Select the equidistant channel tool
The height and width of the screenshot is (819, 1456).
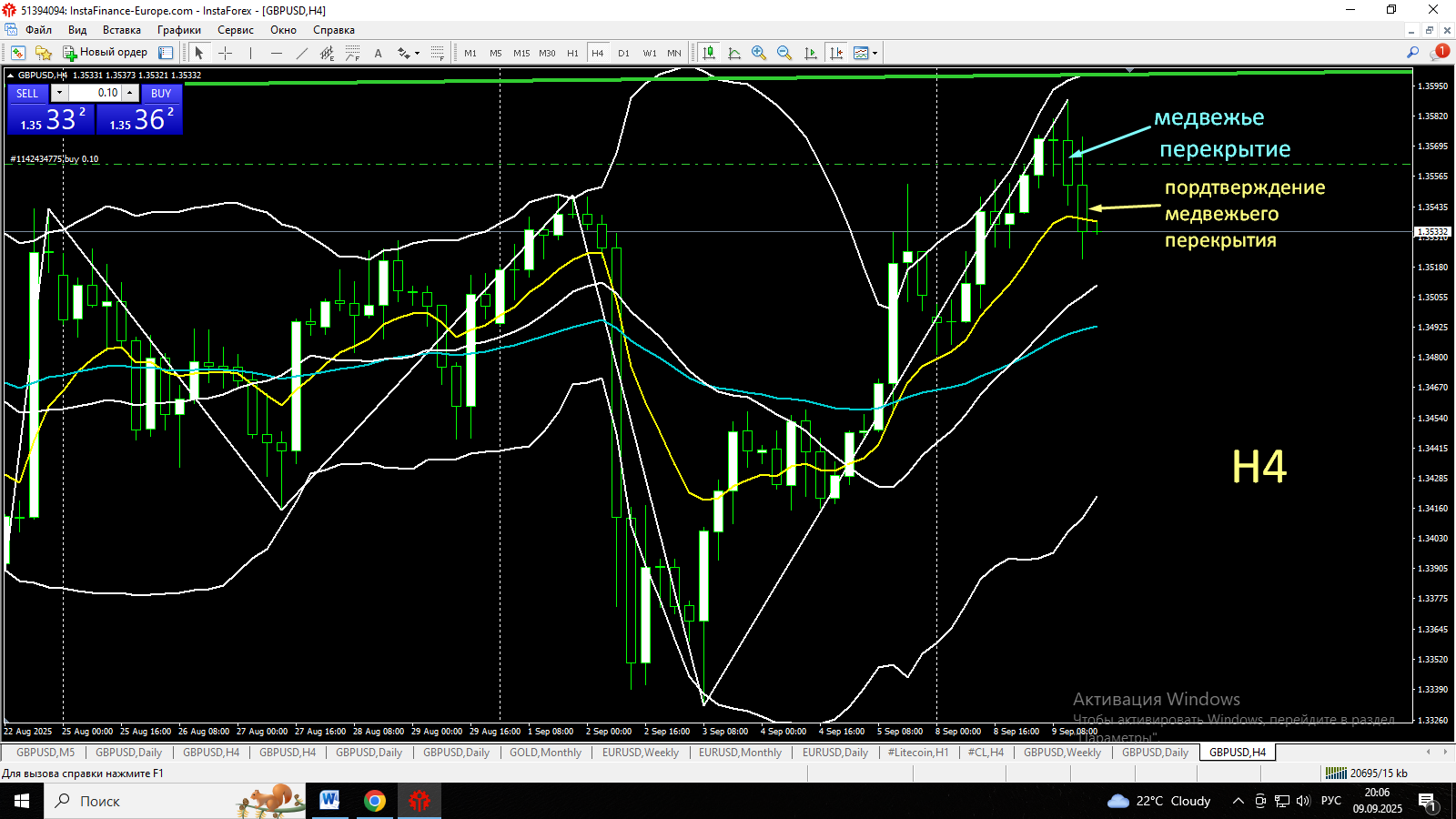pyautogui.click(x=328, y=53)
